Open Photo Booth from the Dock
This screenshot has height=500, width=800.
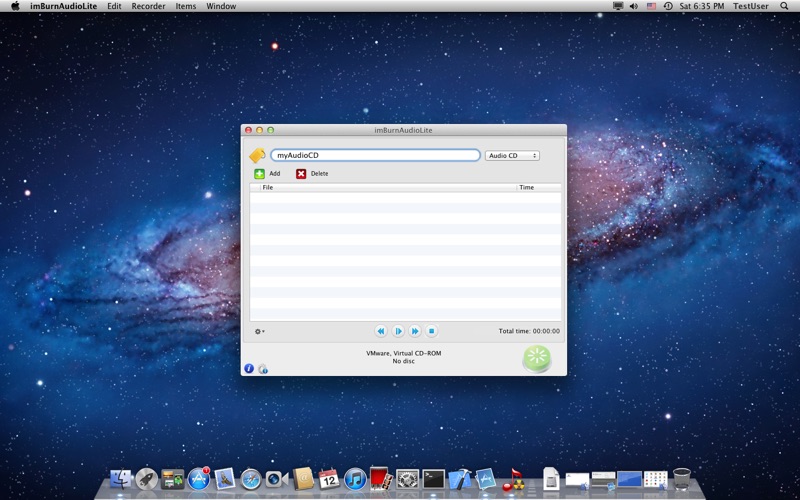tap(381, 479)
